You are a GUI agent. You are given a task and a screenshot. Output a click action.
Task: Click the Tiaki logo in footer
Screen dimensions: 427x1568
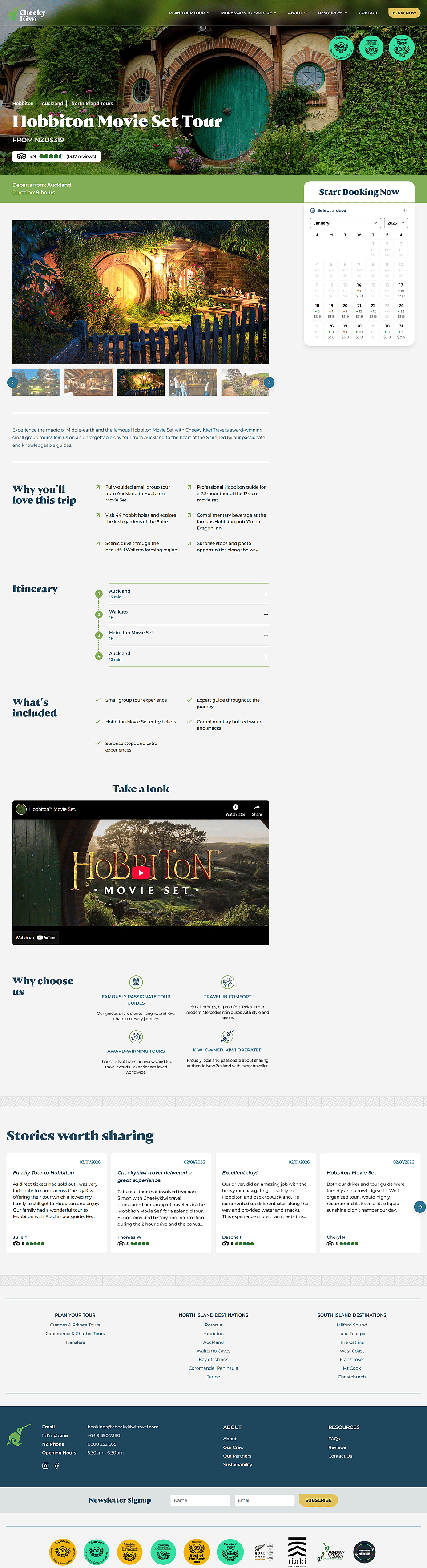(x=298, y=1552)
